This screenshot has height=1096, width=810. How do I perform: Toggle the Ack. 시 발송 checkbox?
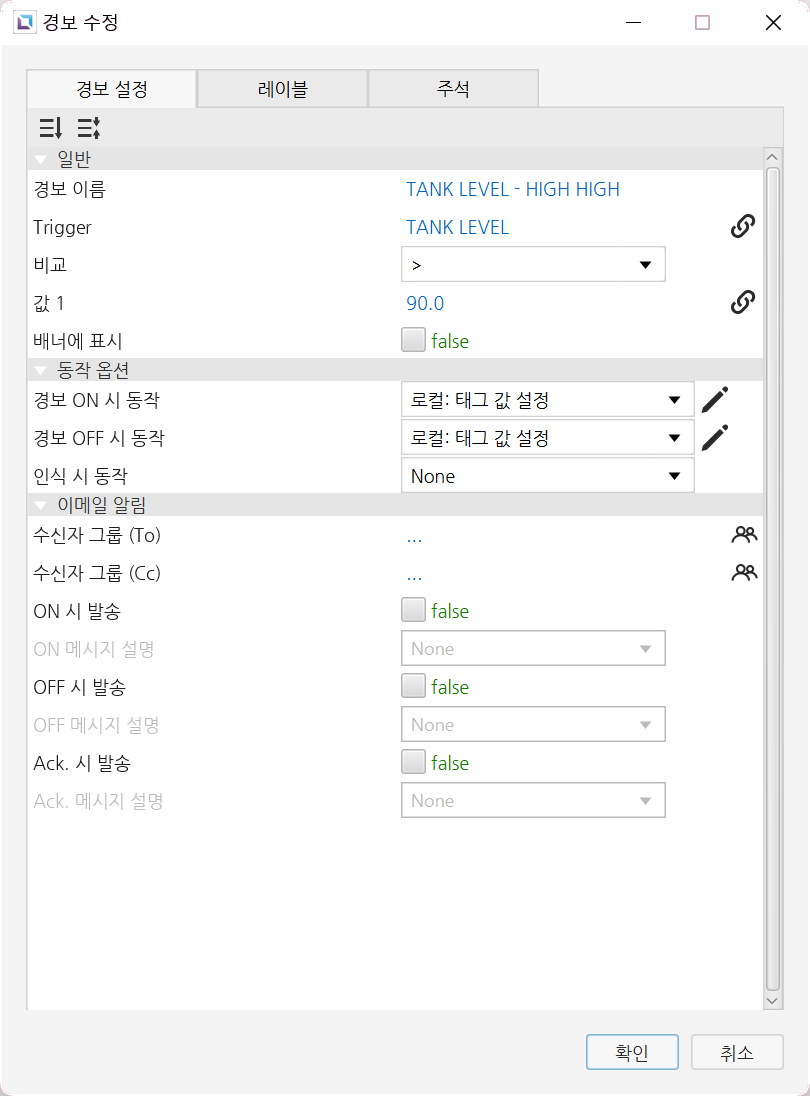point(413,762)
